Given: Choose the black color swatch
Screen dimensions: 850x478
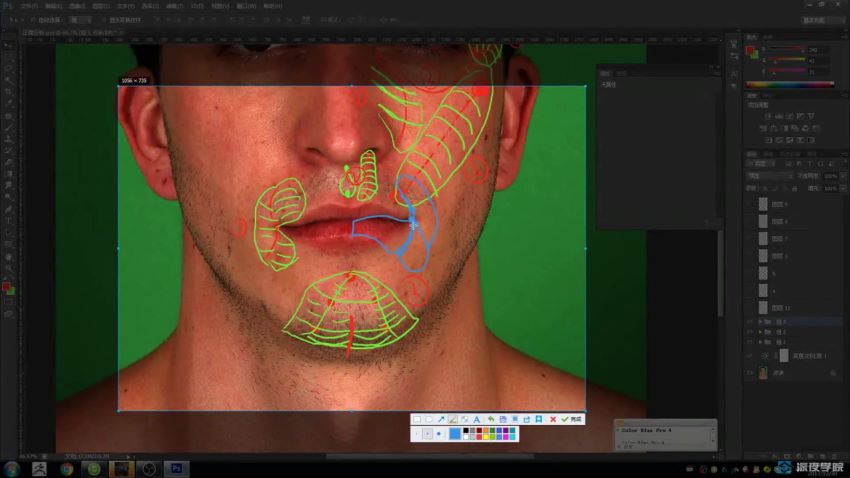Looking at the screenshot, I should click(466, 431).
